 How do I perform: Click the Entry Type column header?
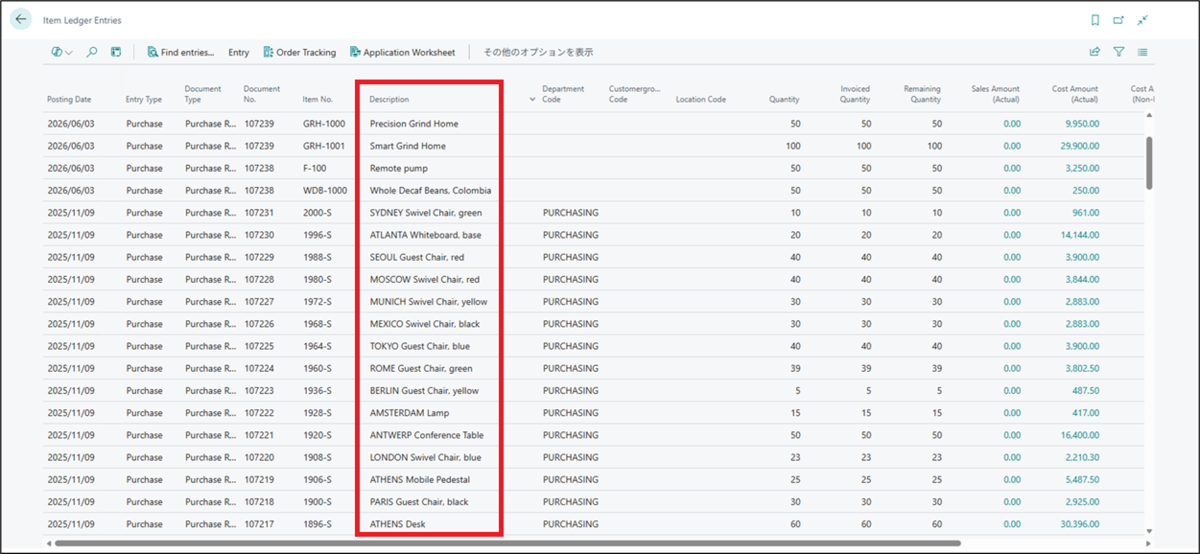tap(144, 99)
